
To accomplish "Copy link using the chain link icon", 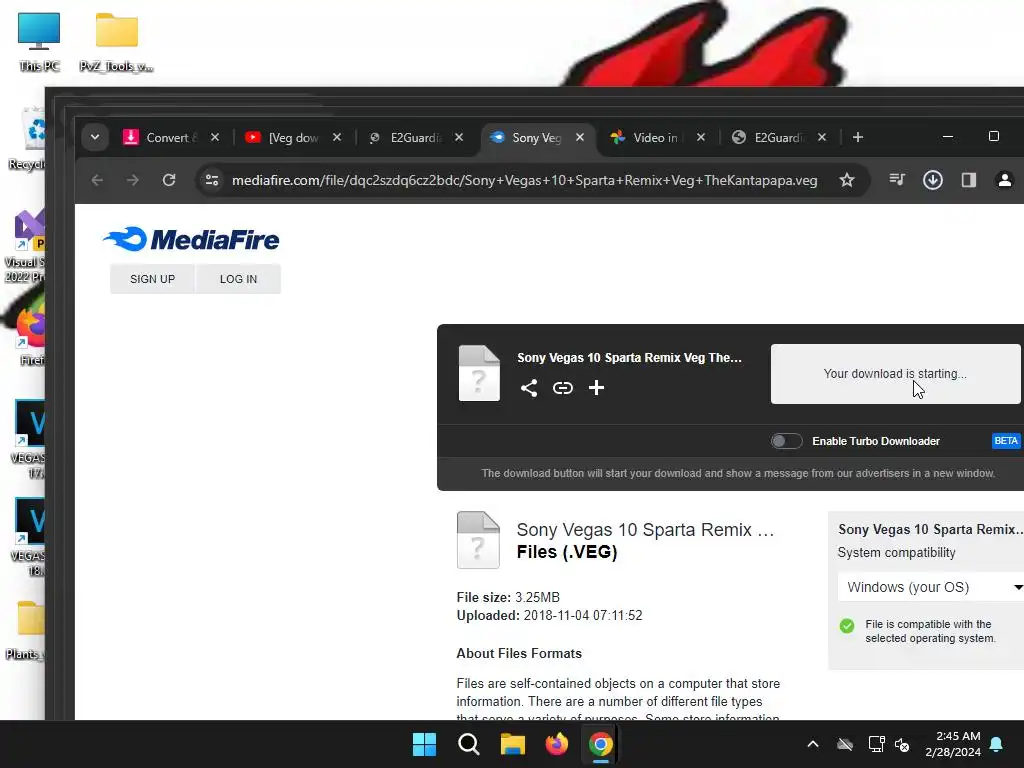I will click(x=563, y=388).
